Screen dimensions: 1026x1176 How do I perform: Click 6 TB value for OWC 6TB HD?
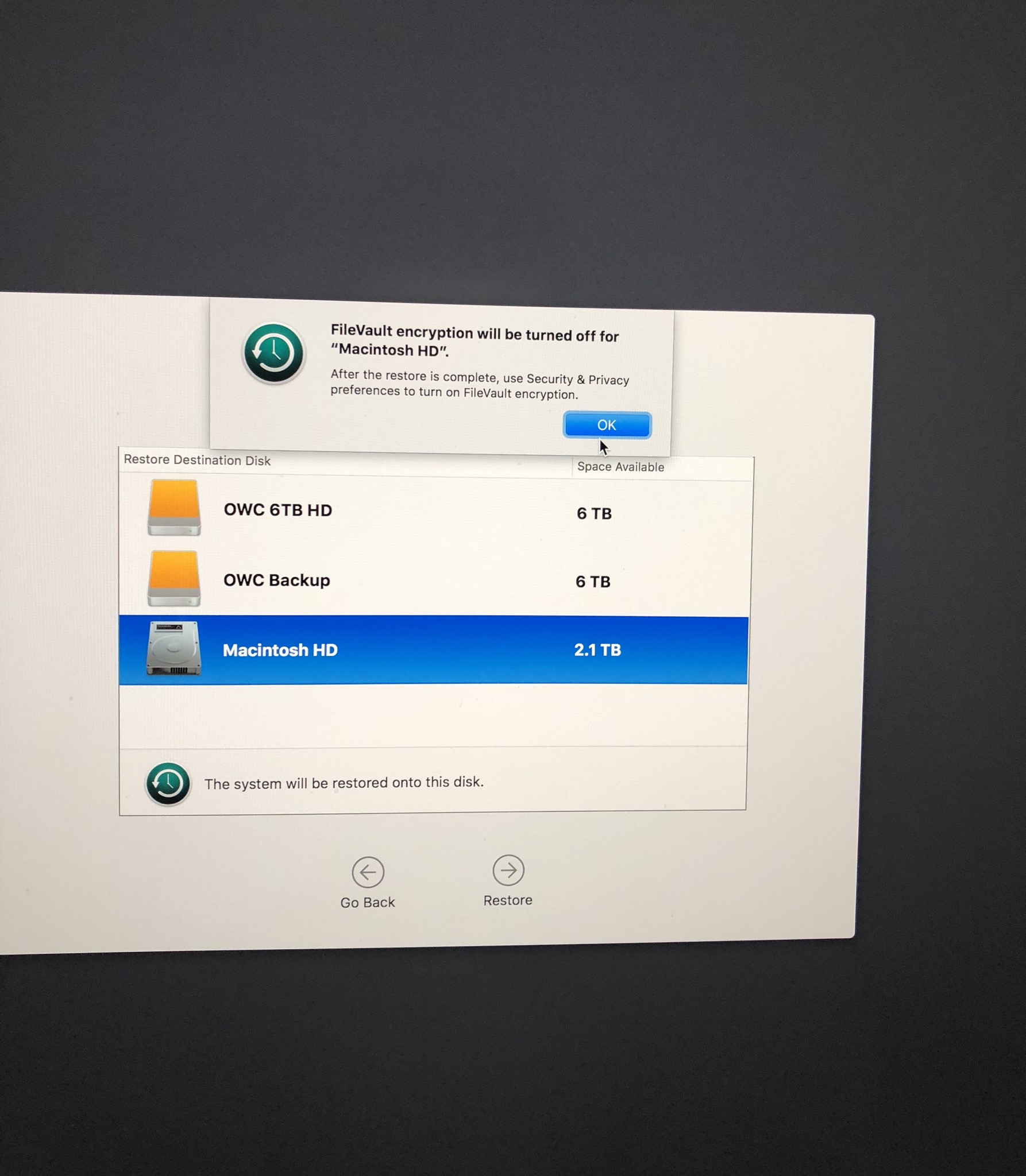click(x=594, y=513)
